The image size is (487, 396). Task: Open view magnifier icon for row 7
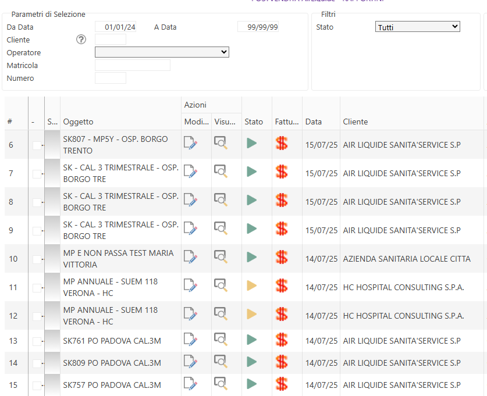[220, 171]
